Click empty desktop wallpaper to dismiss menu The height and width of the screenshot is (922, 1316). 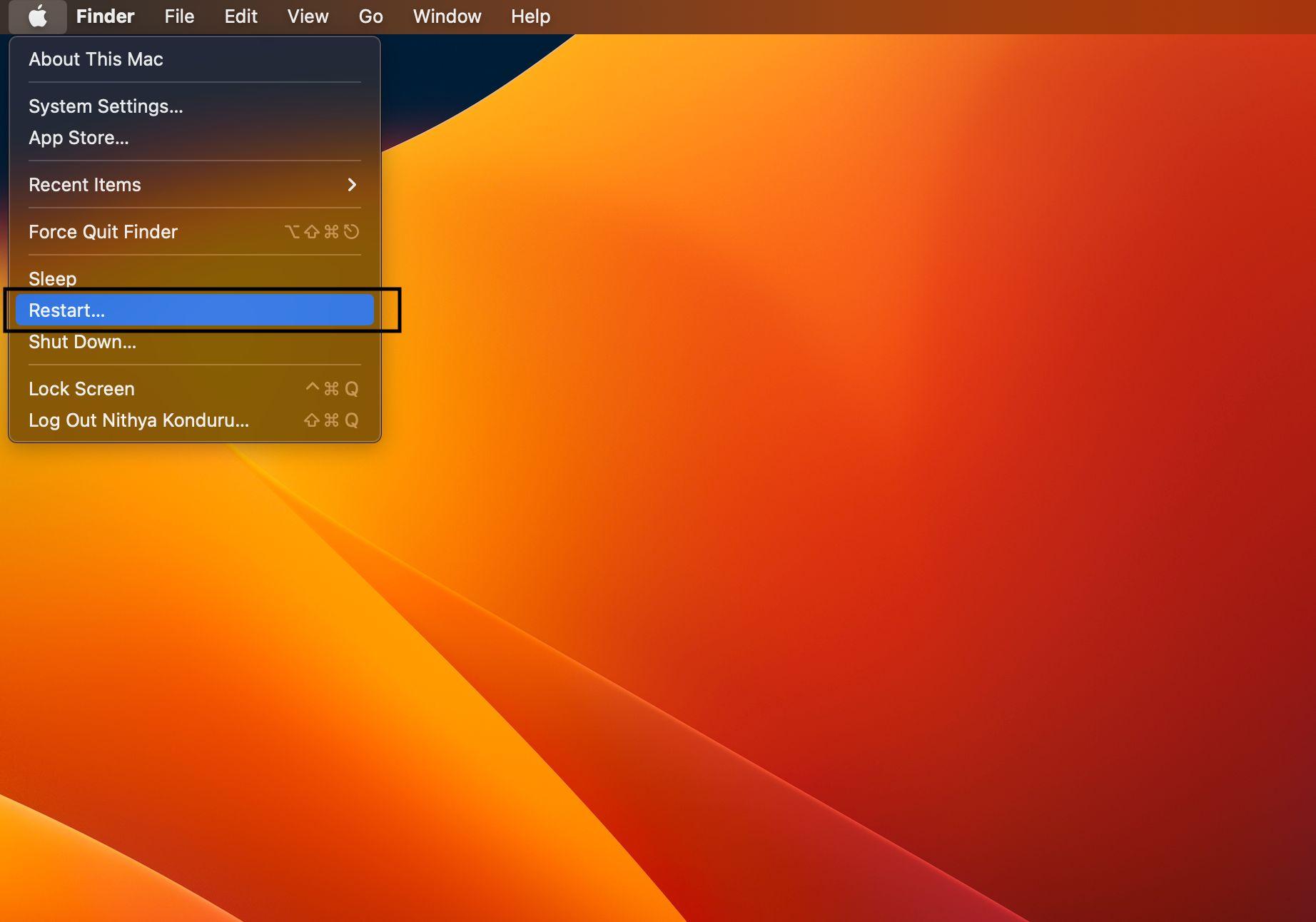(856, 500)
